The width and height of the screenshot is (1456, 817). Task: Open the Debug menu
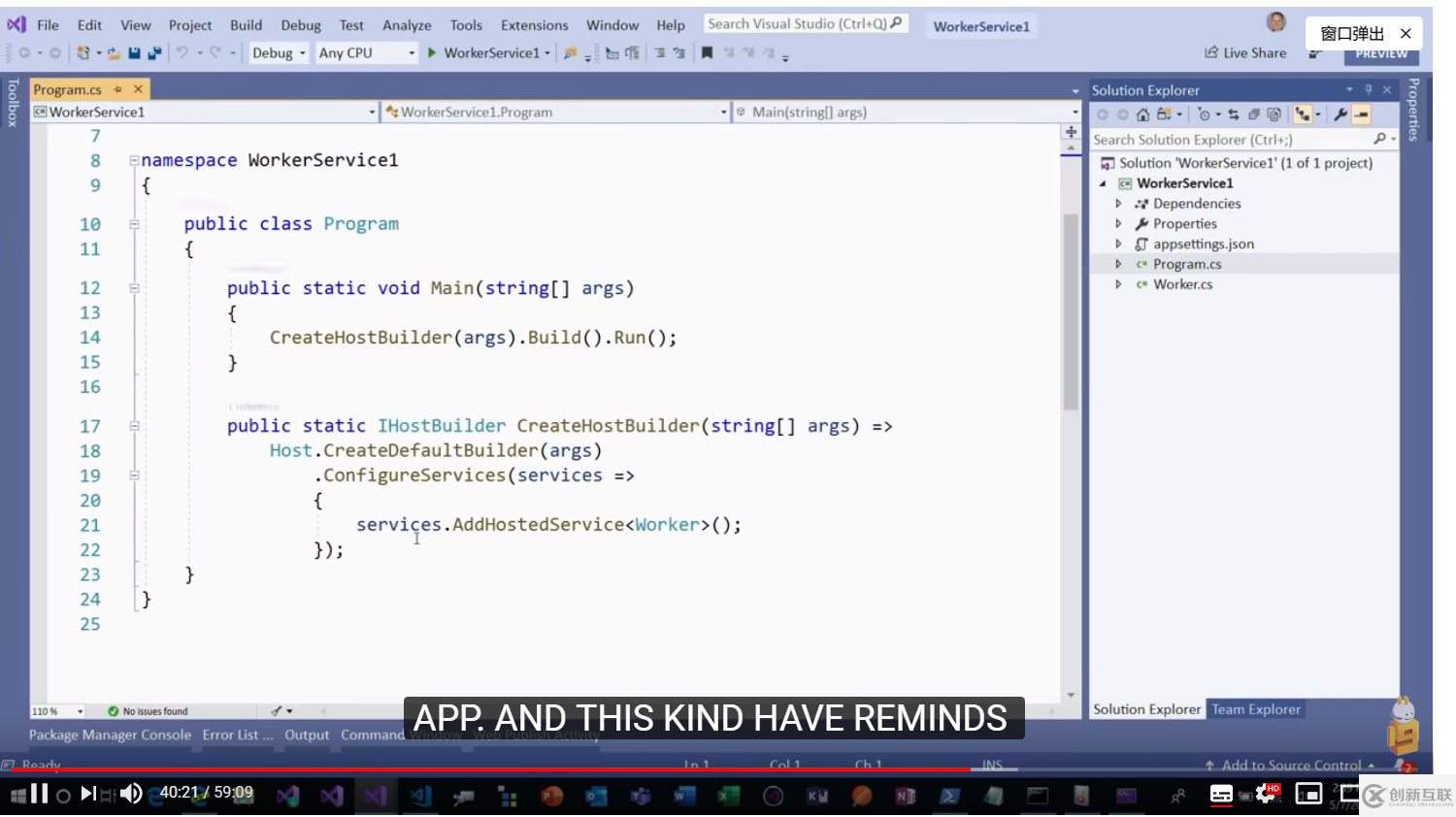[x=301, y=25]
